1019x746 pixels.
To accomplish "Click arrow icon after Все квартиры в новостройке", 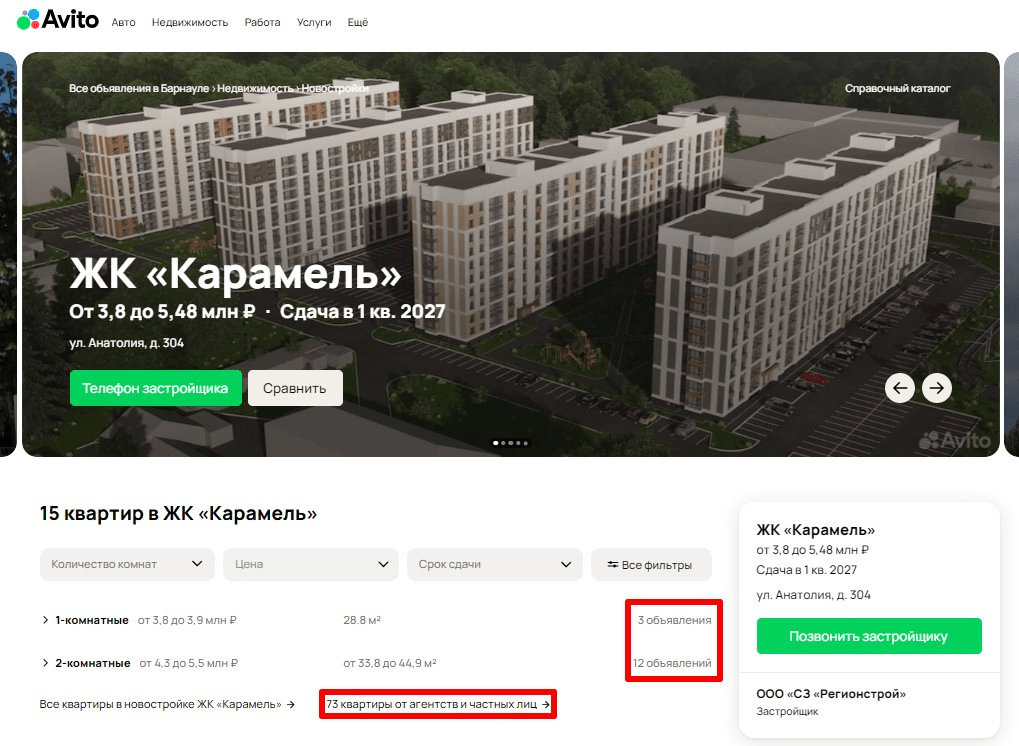I will click(x=291, y=704).
